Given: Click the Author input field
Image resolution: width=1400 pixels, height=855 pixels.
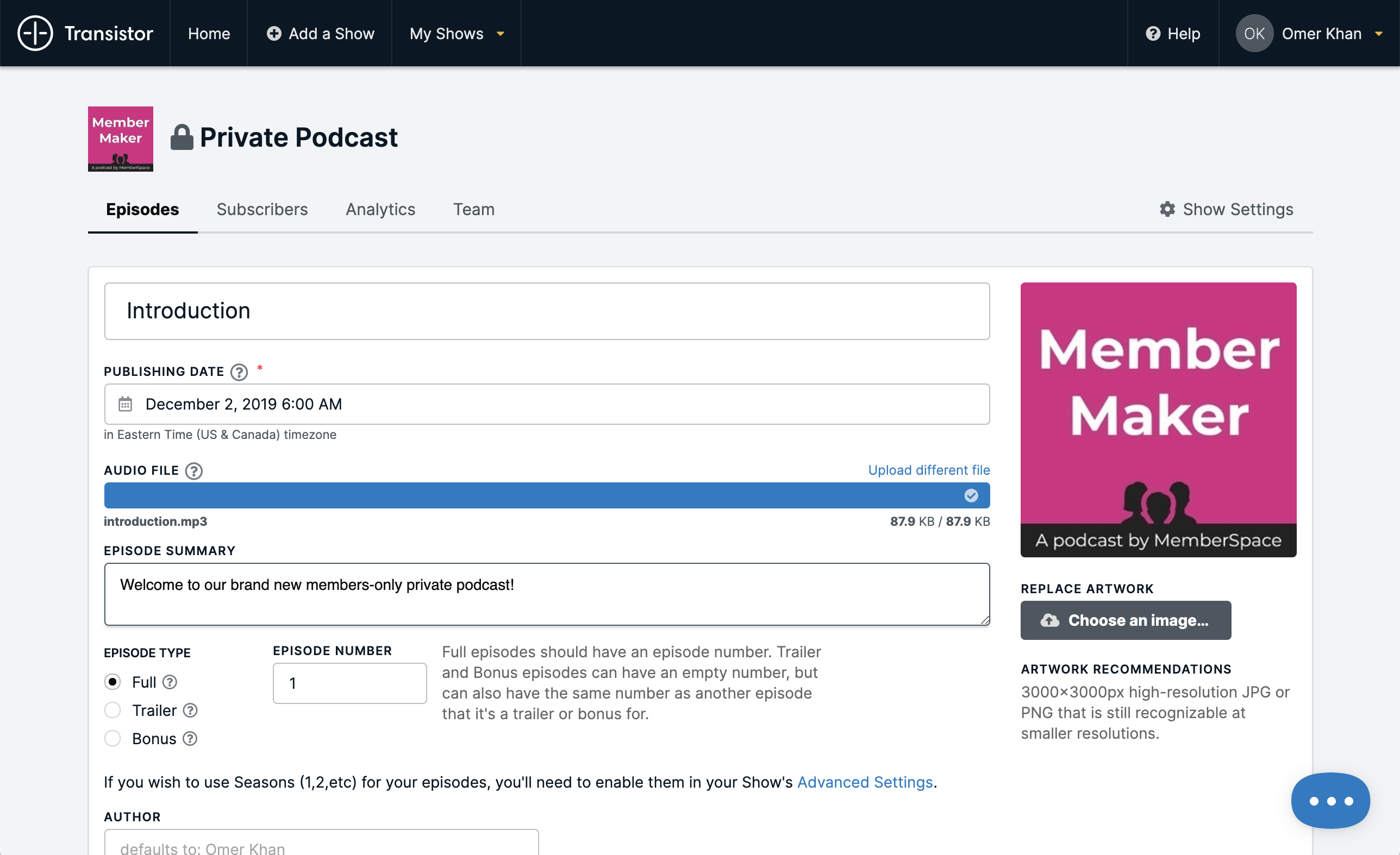Looking at the screenshot, I should click(x=321, y=843).
